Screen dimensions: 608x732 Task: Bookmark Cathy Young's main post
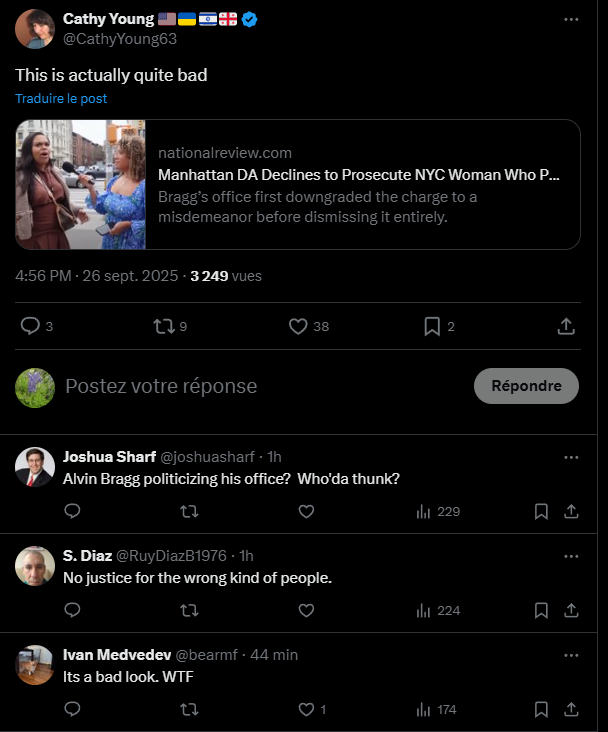(432, 326)
